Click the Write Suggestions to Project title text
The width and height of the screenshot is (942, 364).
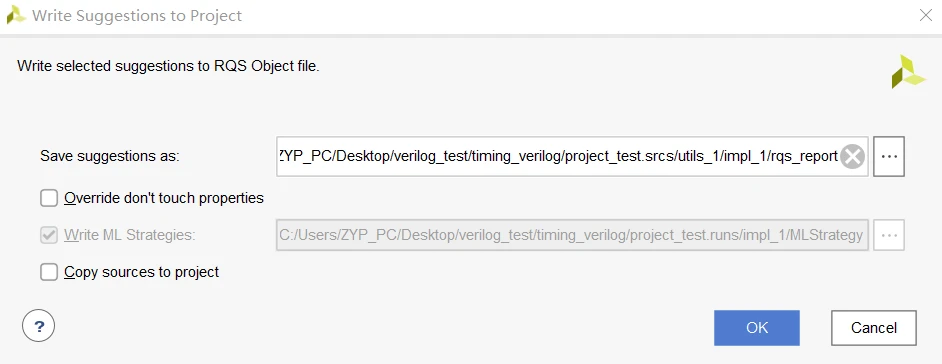pos(137,16)
